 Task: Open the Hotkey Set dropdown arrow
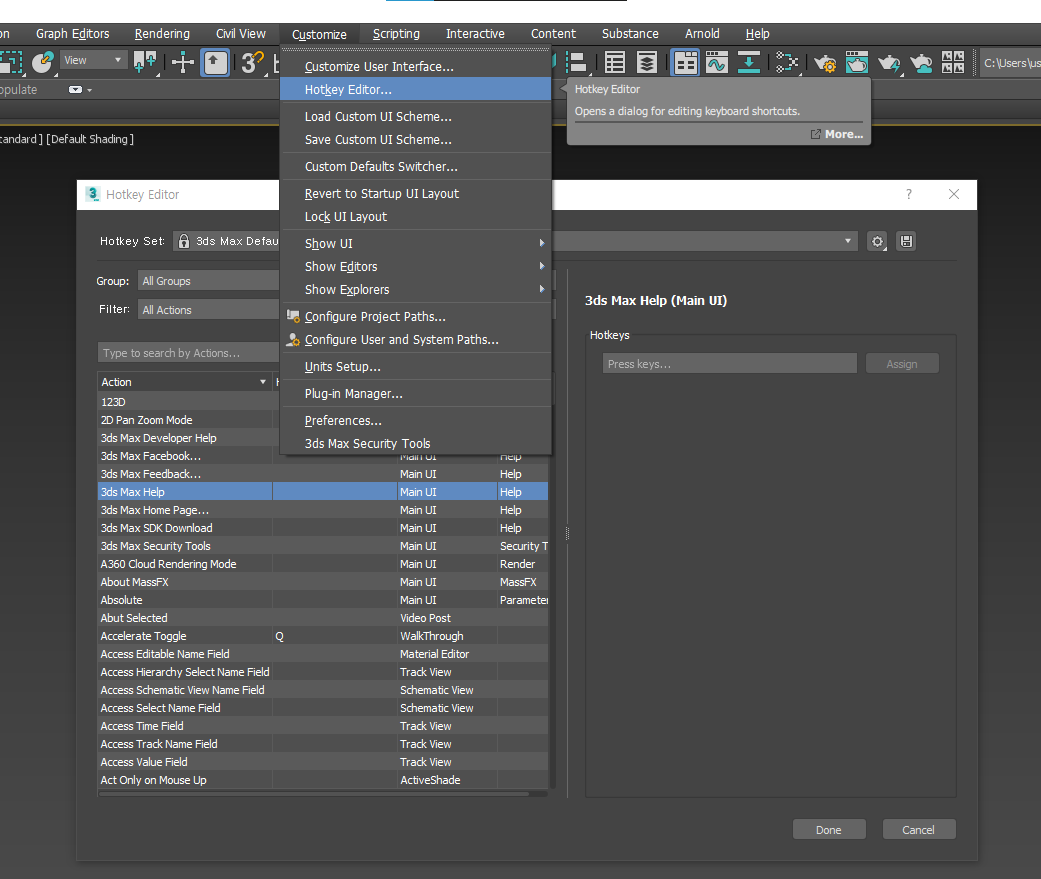coord(848,241)
